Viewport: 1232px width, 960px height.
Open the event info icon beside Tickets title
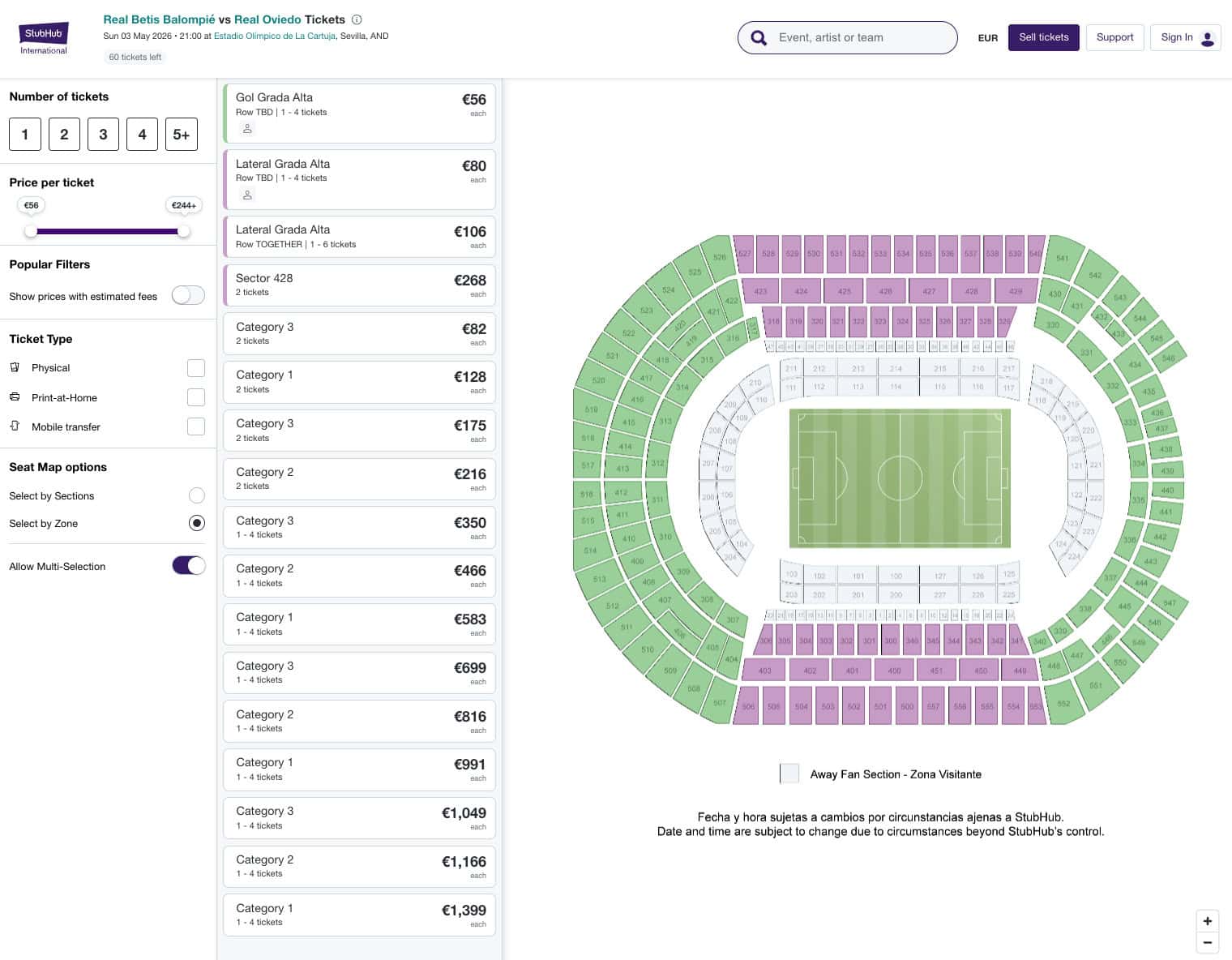(x=357, y=19)
